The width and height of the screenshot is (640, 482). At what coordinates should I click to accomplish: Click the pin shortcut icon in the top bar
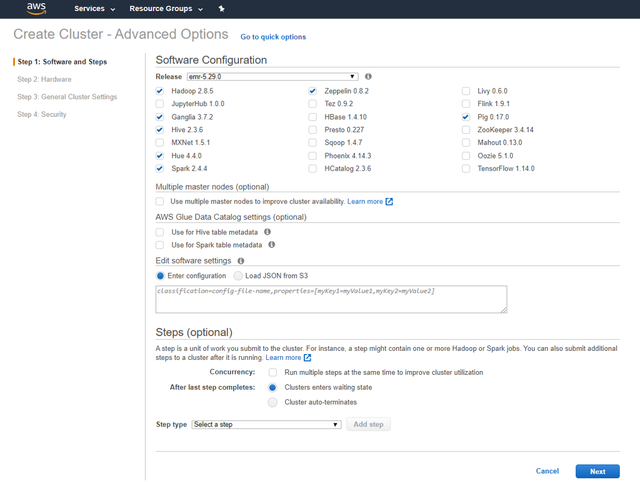222,9
